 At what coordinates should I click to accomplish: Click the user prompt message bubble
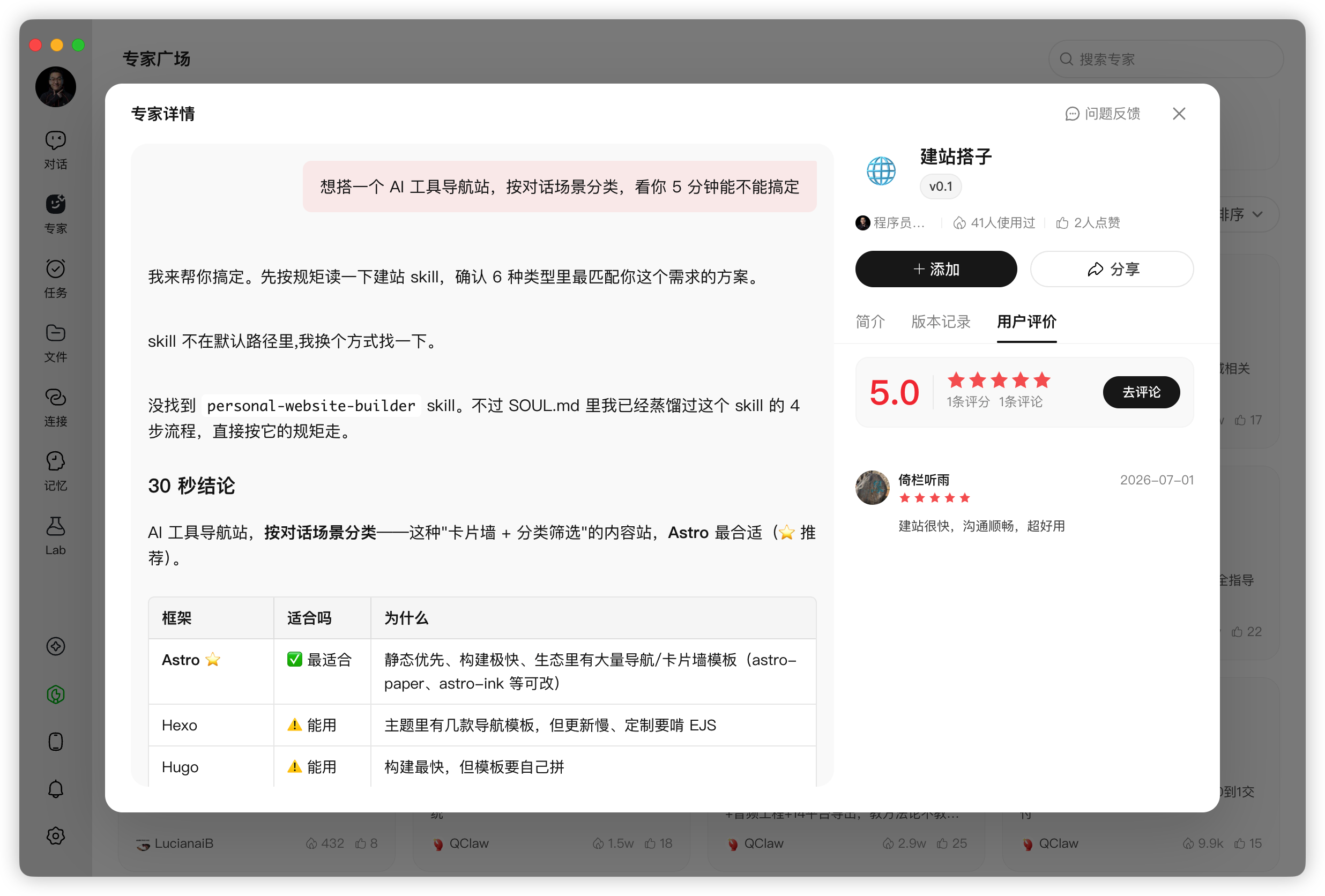point(559,186)
